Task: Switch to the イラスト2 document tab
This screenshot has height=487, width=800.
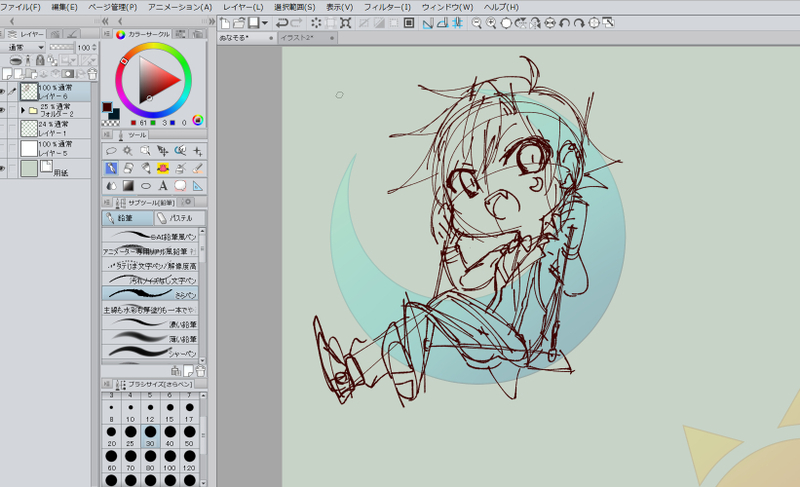Action: [308, 38]
